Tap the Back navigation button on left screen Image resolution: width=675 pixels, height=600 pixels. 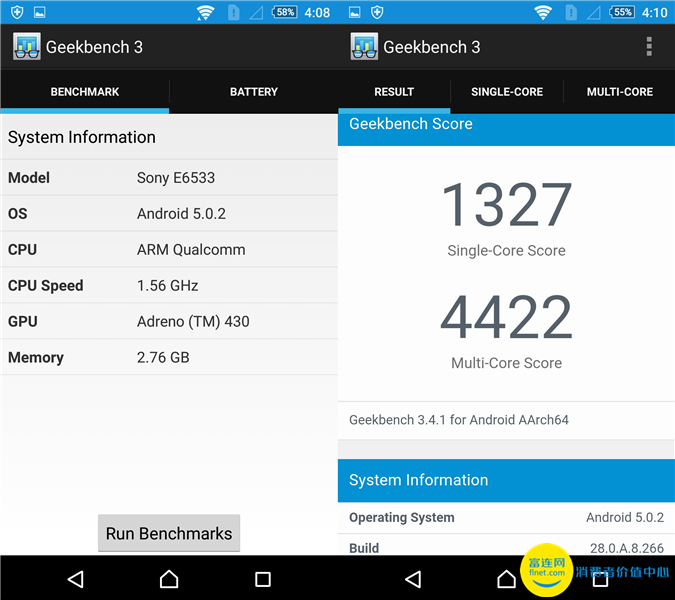coord(76,579)
